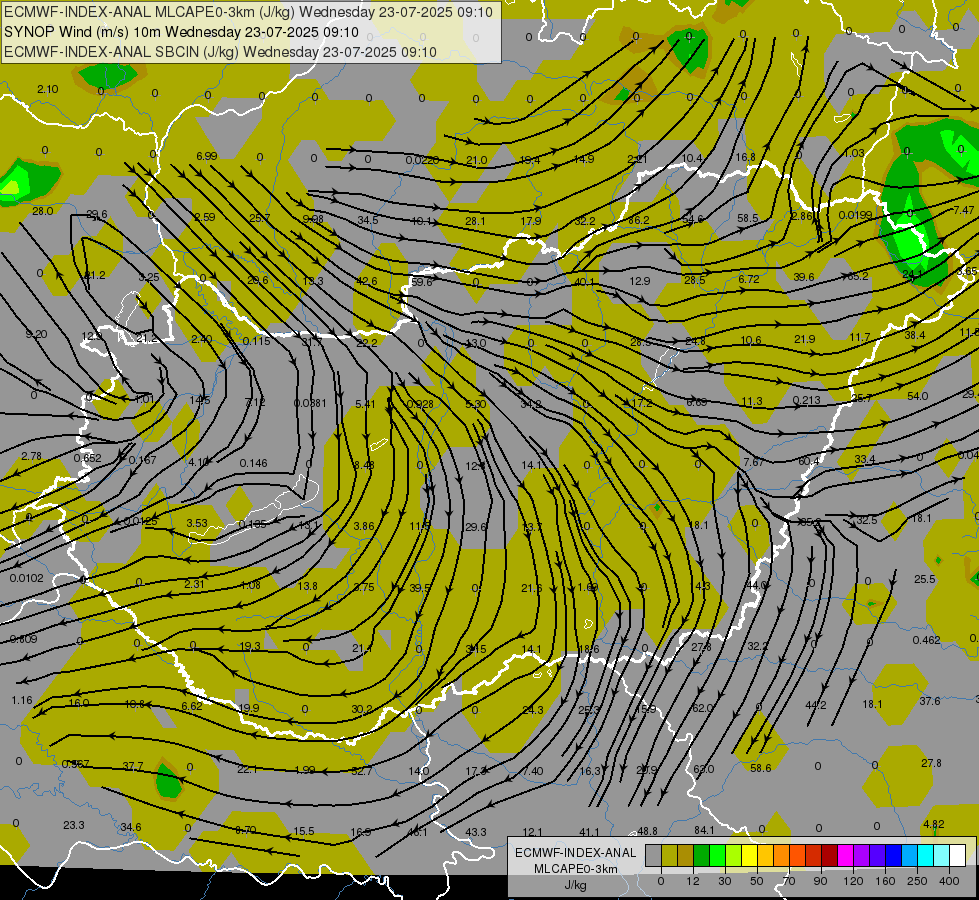Click the map value '4.82'

tap(933, 824)
